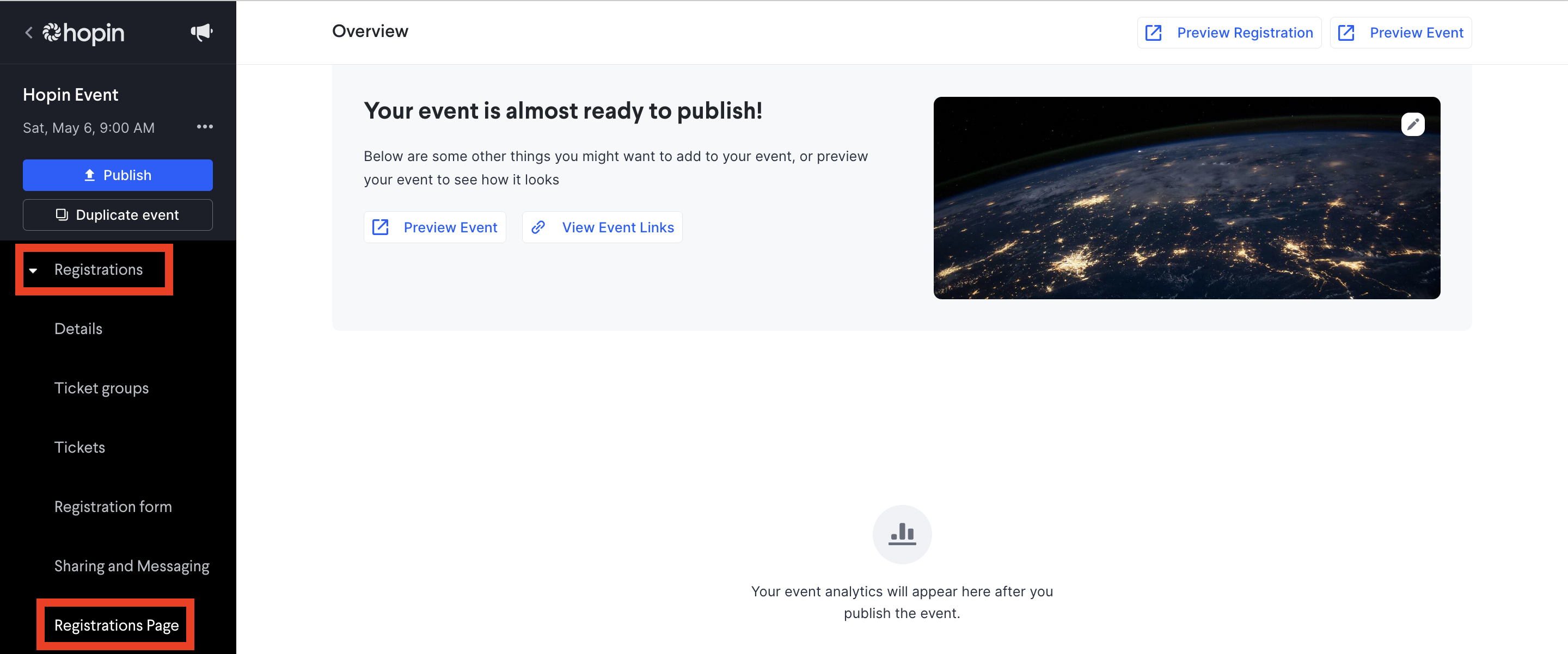Click the back chevron beside the hopin logo
Viewport: 1568px width, 654px height.
click(x=29, y=32)
